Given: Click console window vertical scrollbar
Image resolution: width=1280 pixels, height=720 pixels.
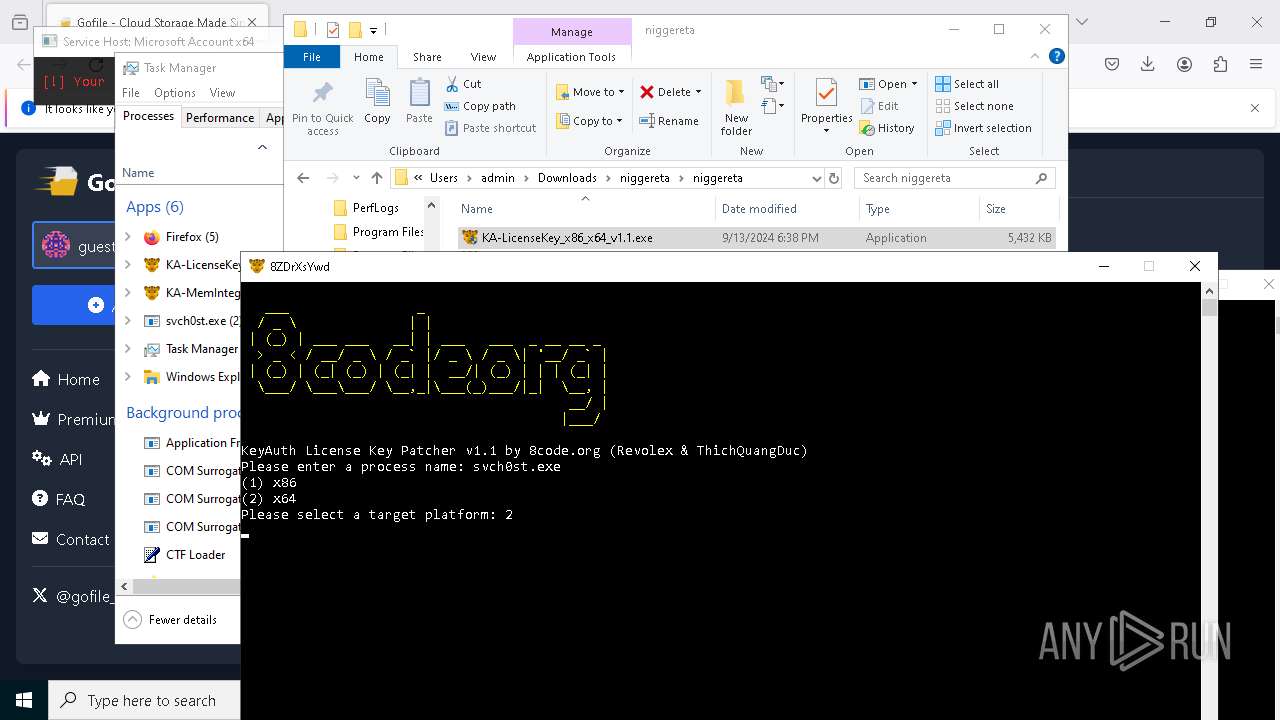Looking at the screenshot, I should click(1209, 500).
